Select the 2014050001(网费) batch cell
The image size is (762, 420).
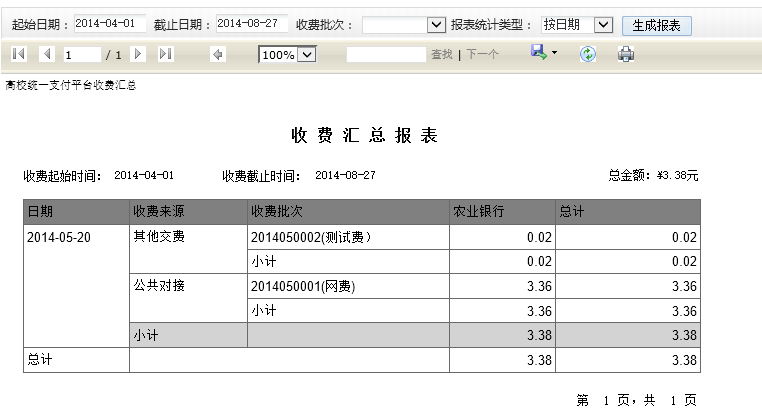click(347, 286)
